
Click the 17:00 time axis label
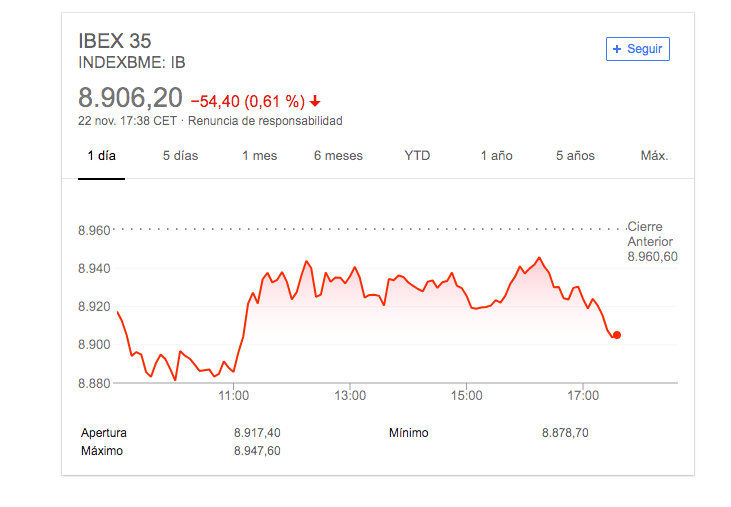(x=583, y=396)
